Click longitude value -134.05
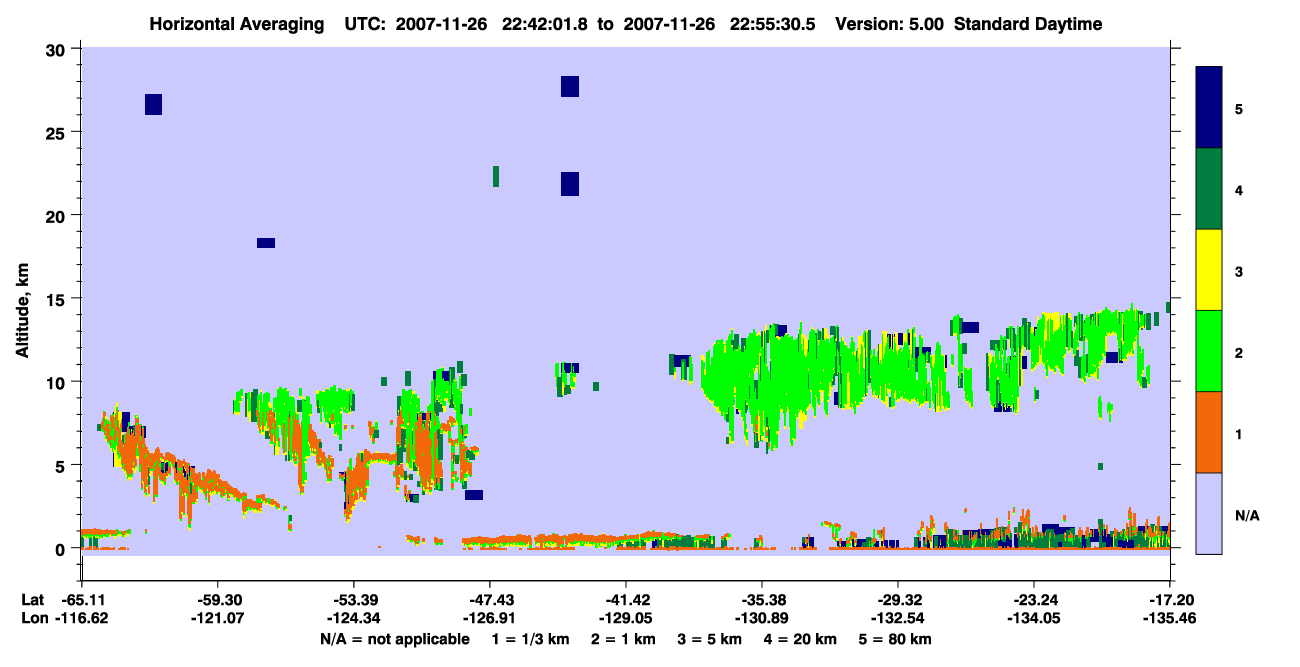The image size is (1300, 667). coord(1034,619)
